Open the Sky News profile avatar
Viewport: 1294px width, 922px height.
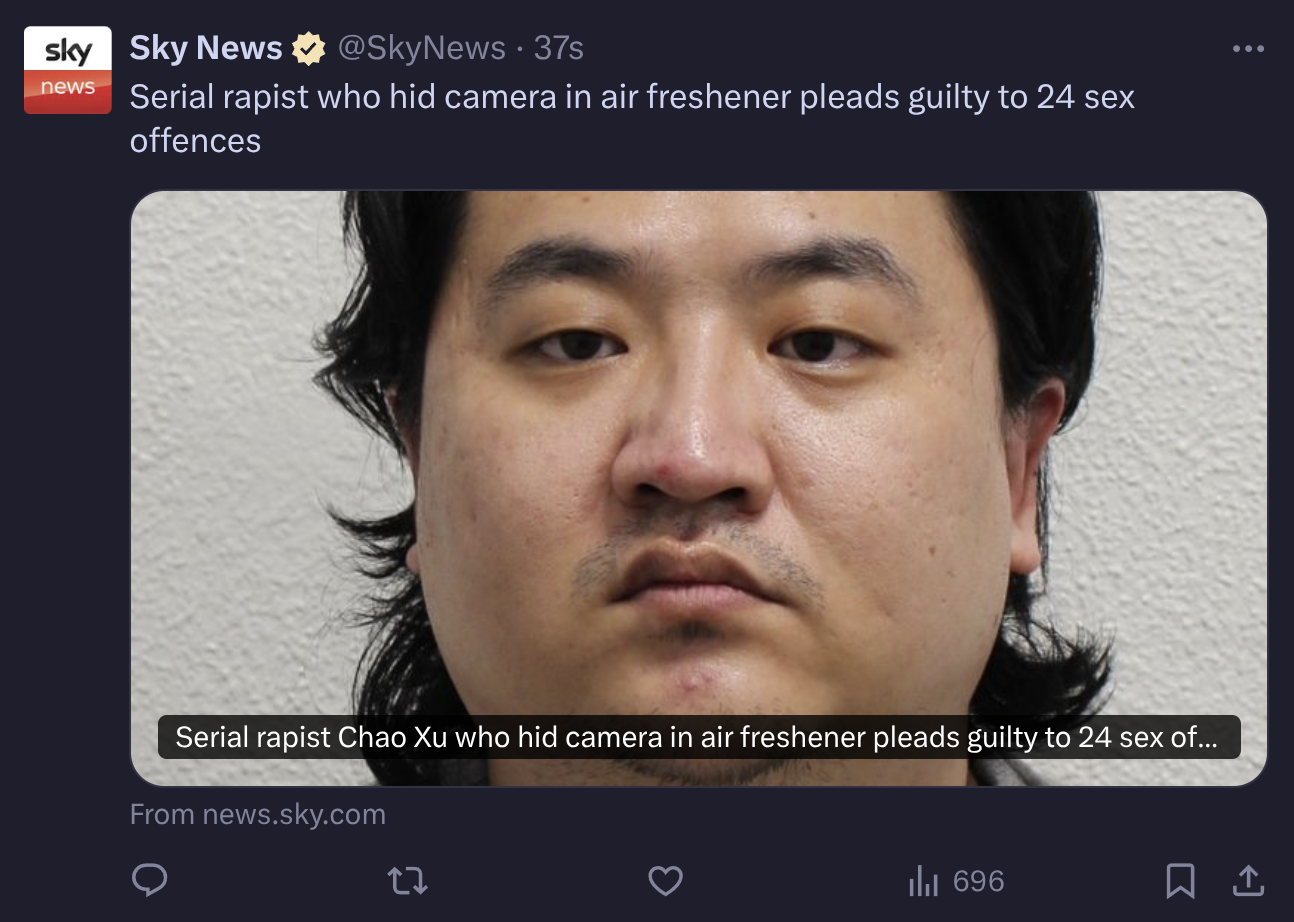[68, 70]
